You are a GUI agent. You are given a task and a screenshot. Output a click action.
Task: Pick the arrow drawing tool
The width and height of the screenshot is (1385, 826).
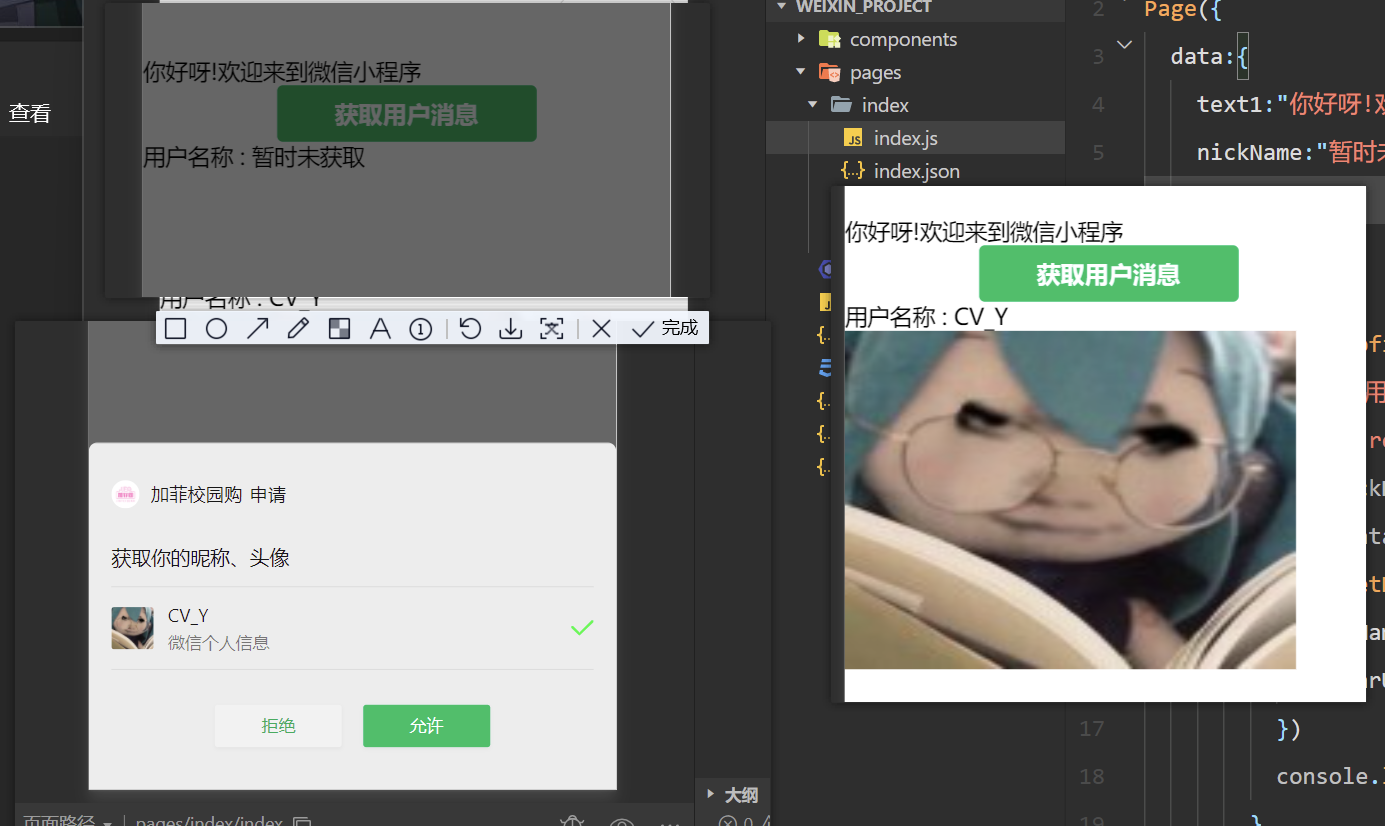pos(257,327)
